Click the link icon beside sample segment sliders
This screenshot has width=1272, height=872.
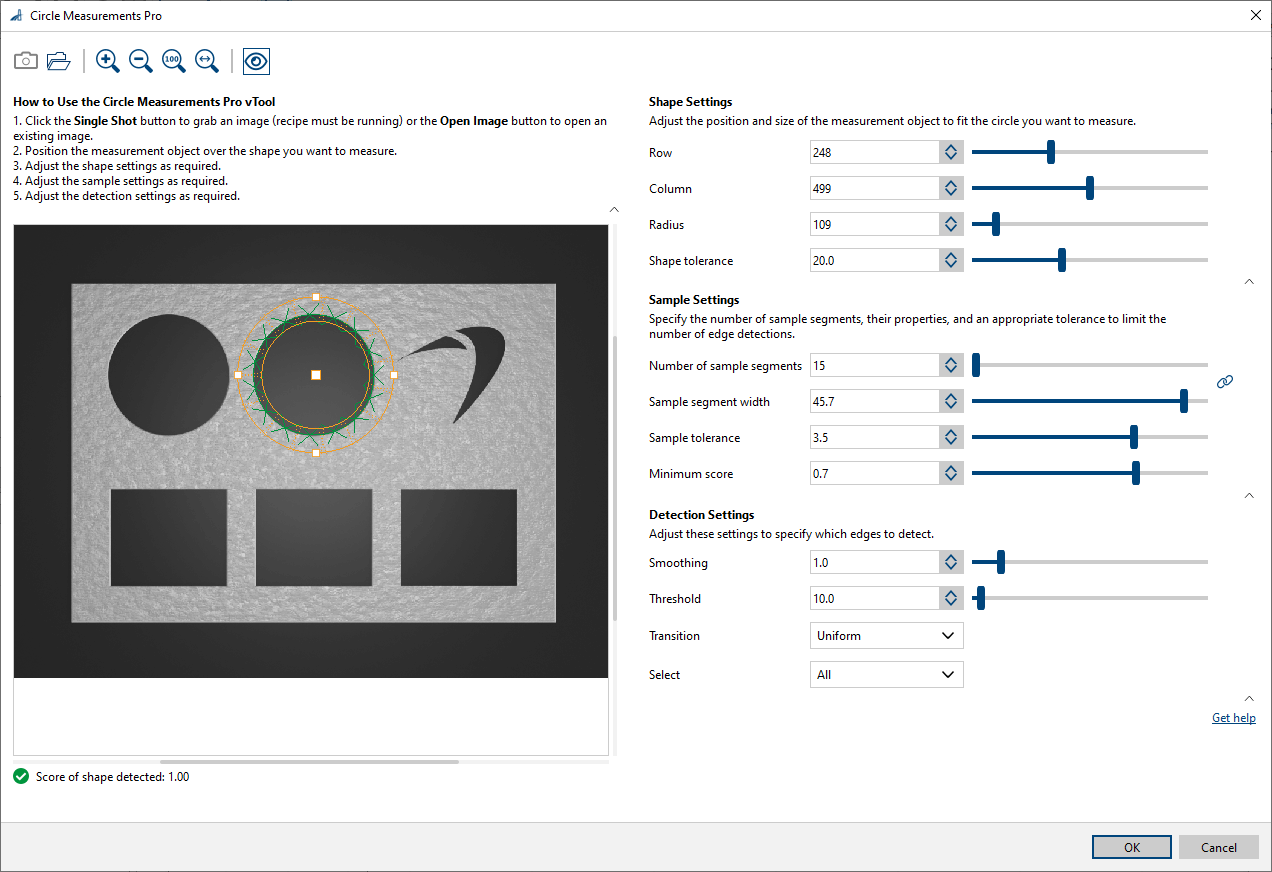[x=1225, y=382]
